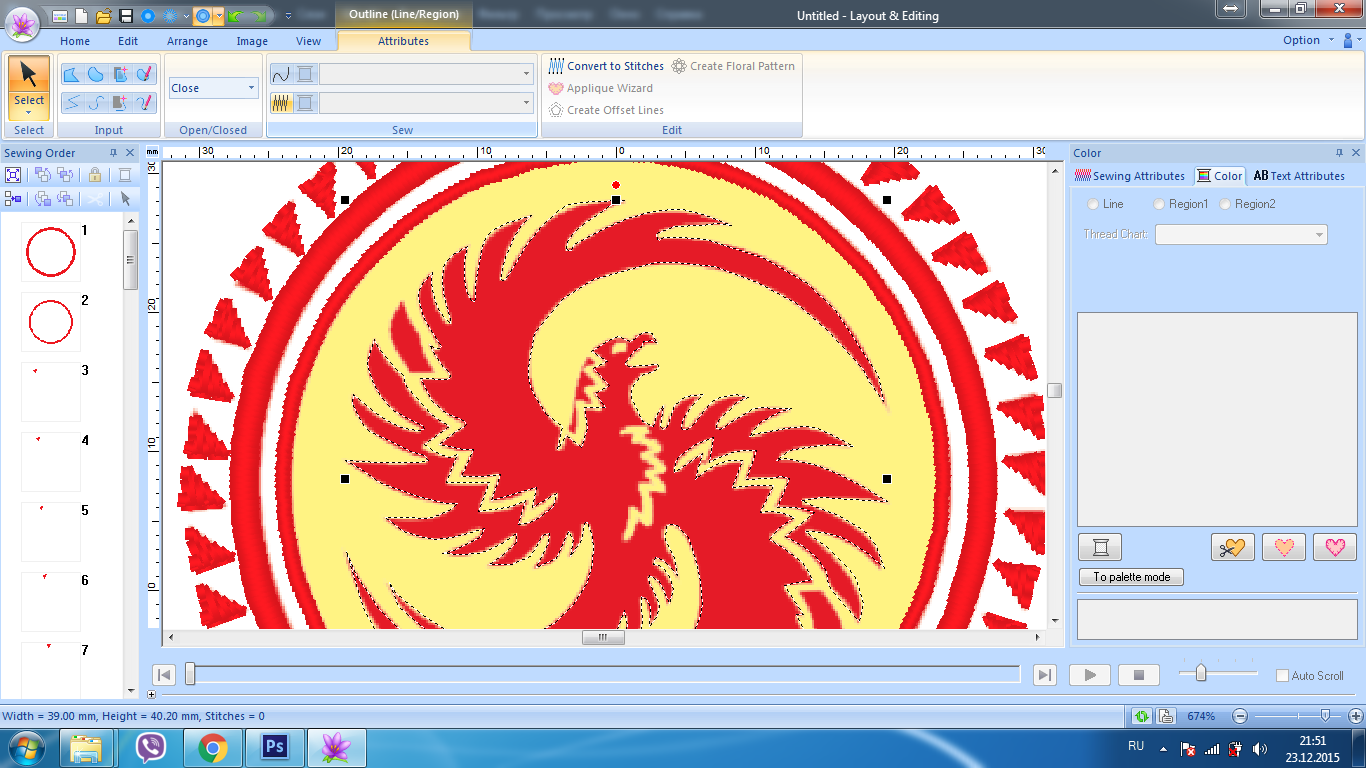The image size is (1366, 768).
Task: Open the Sewing Attributes tab
Action: pos(1130,176)
